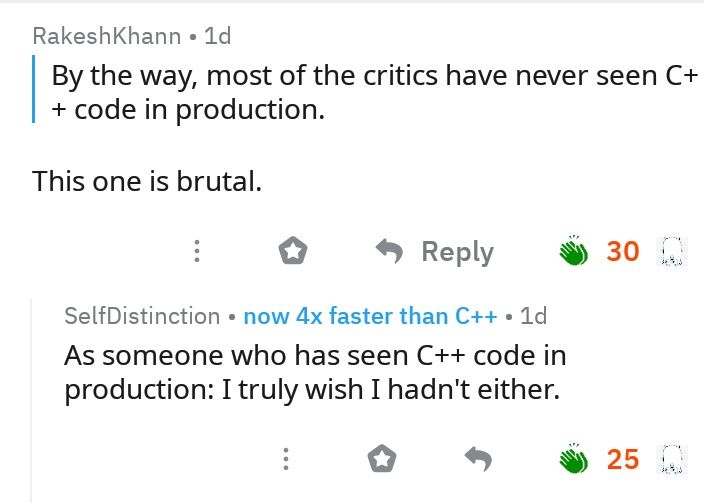The image size is (704, 503).
Task: Open SelfDistinction's user profile
Action: [142, 316]
